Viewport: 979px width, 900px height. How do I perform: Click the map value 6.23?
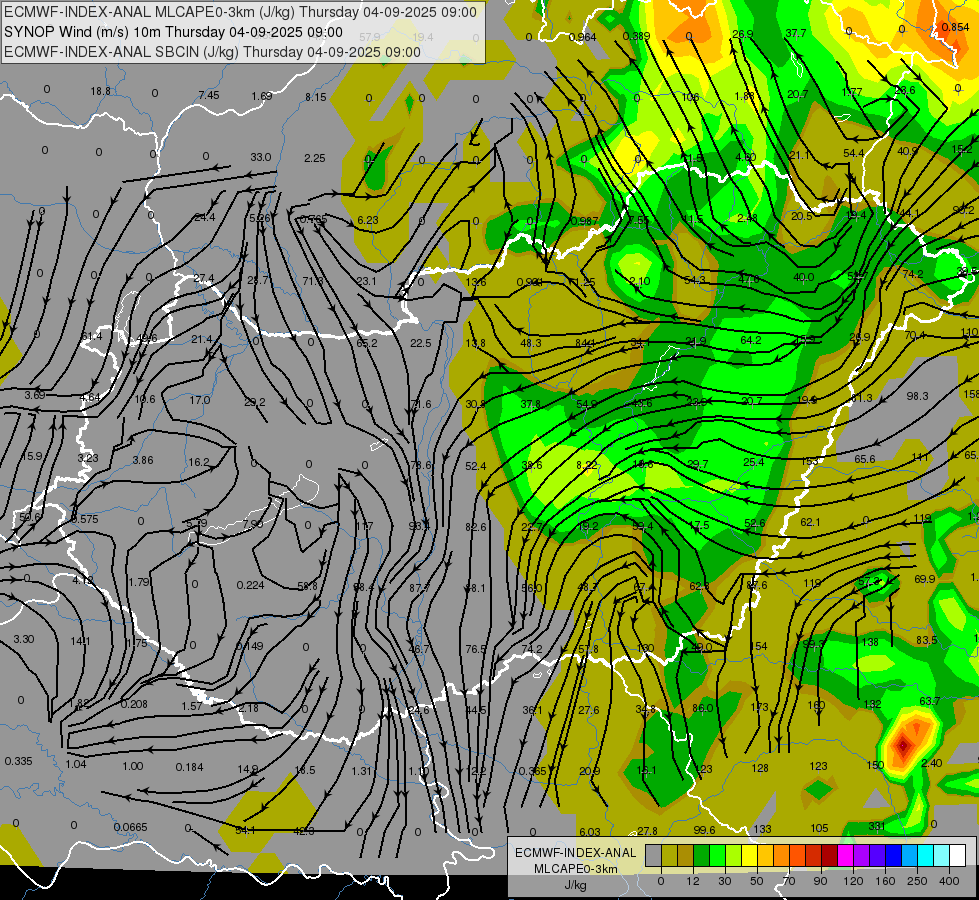point(368,220)
